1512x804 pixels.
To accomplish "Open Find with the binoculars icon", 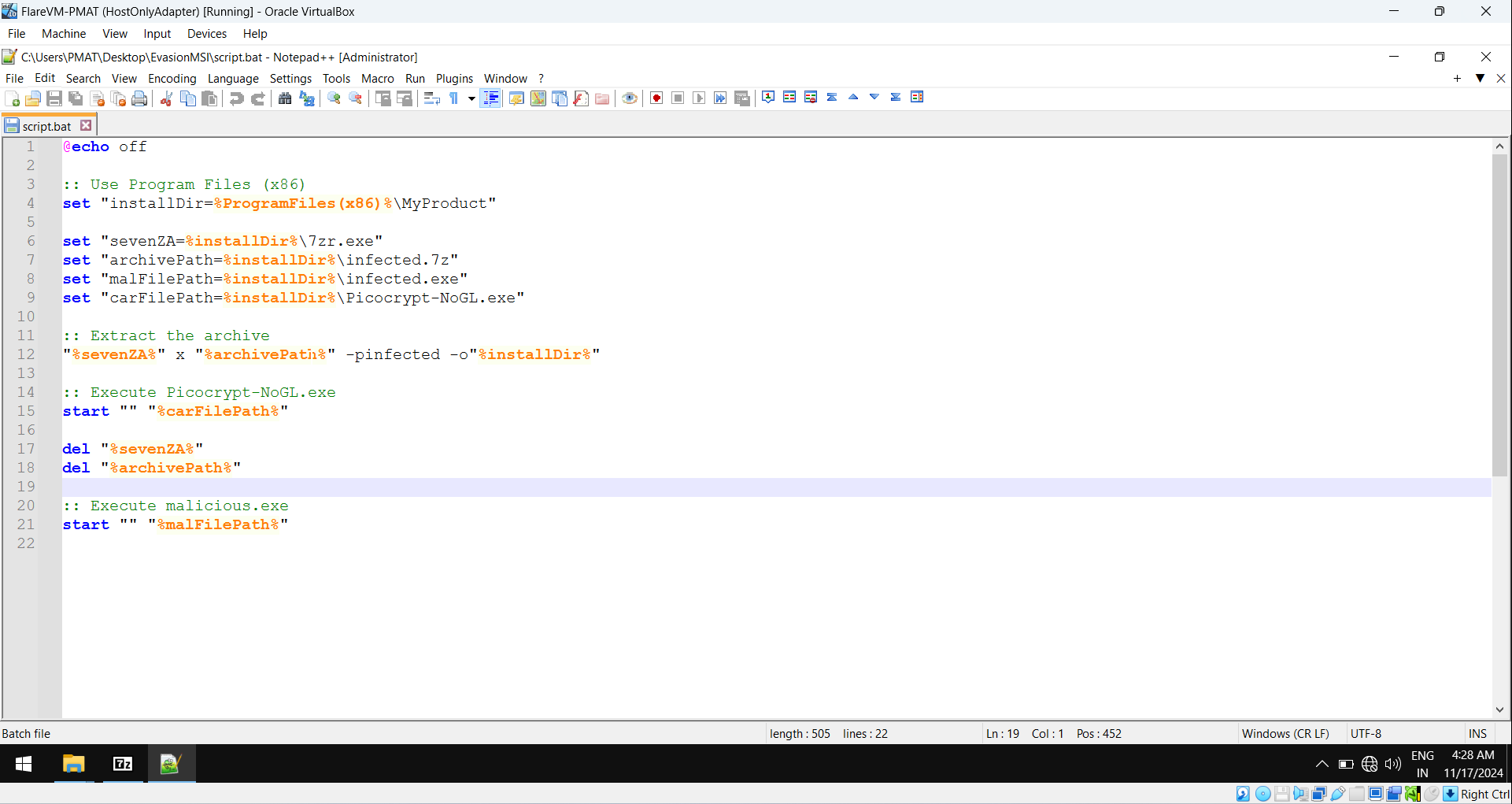I will (285, 98).
